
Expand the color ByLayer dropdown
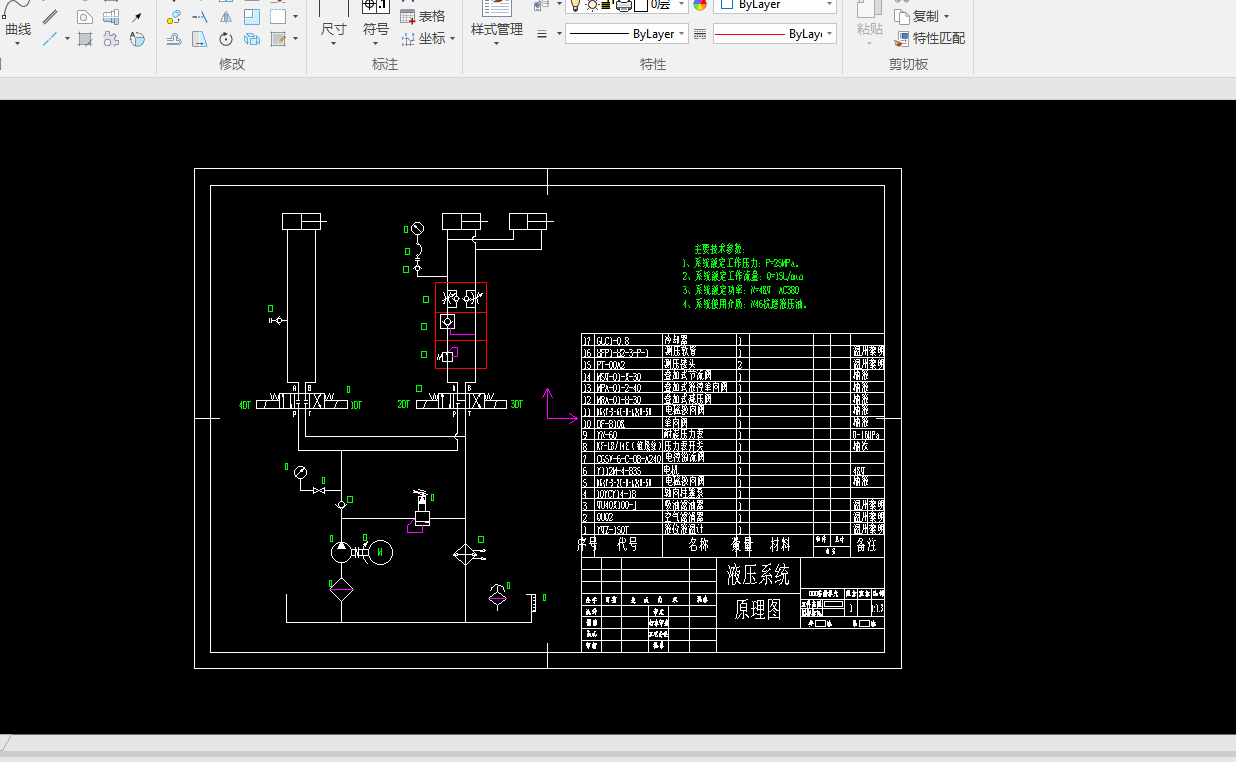click(829, 5)
